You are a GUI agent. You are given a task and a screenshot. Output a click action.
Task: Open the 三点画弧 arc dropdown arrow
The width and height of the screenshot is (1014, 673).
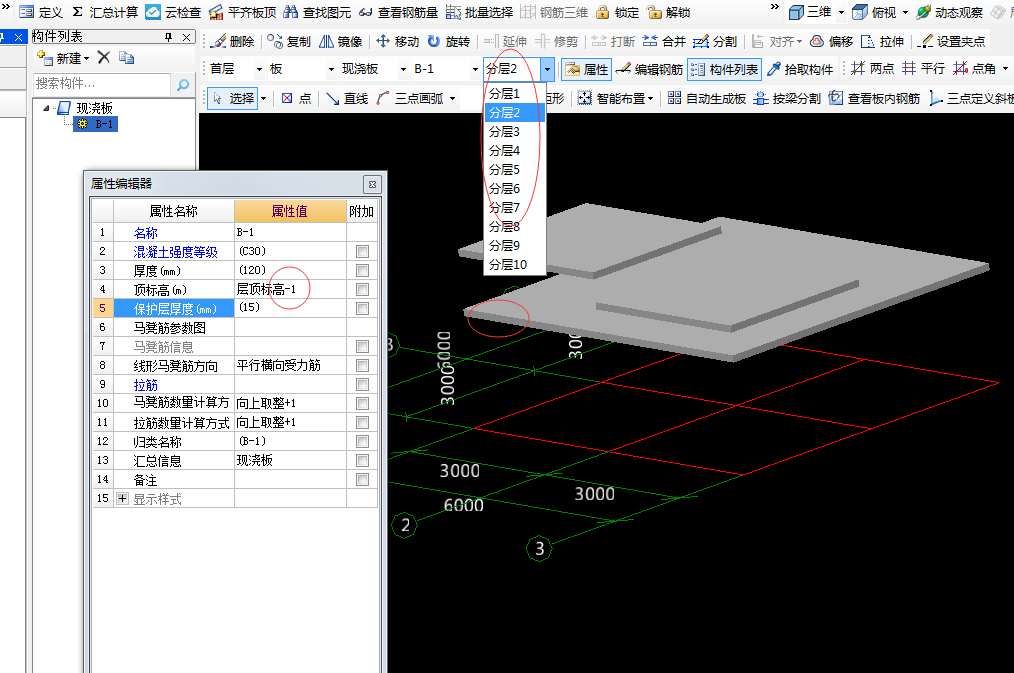(x=453, y=99)
